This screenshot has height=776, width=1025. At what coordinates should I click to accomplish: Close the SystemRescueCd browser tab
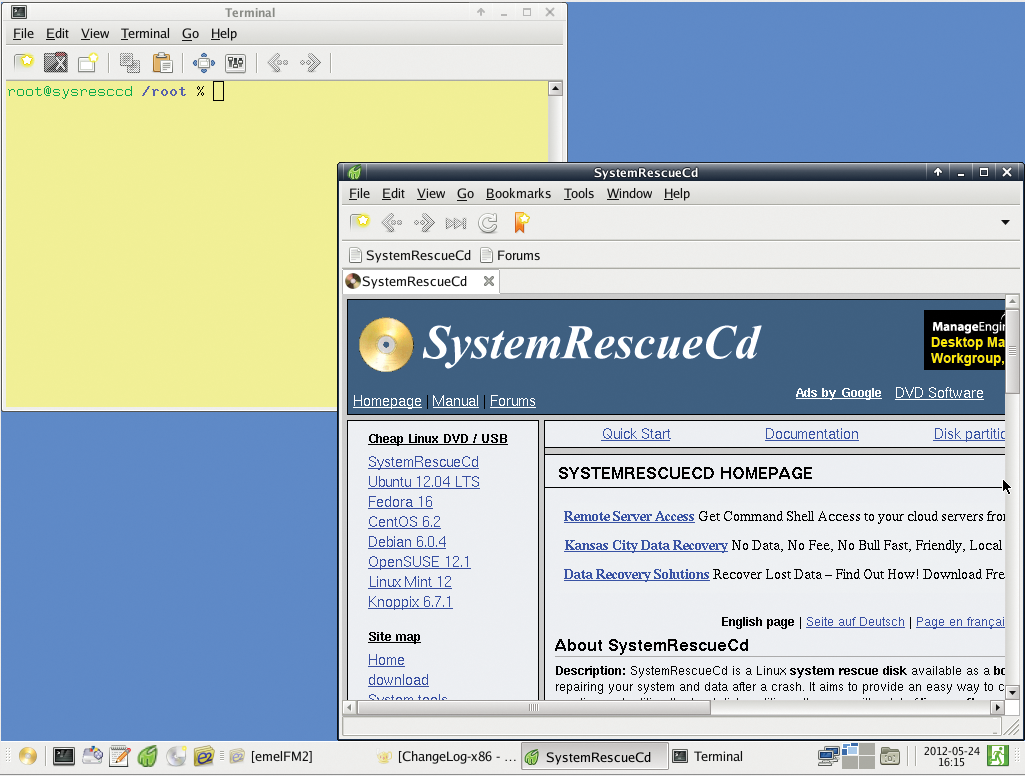[x=489, y=281]
